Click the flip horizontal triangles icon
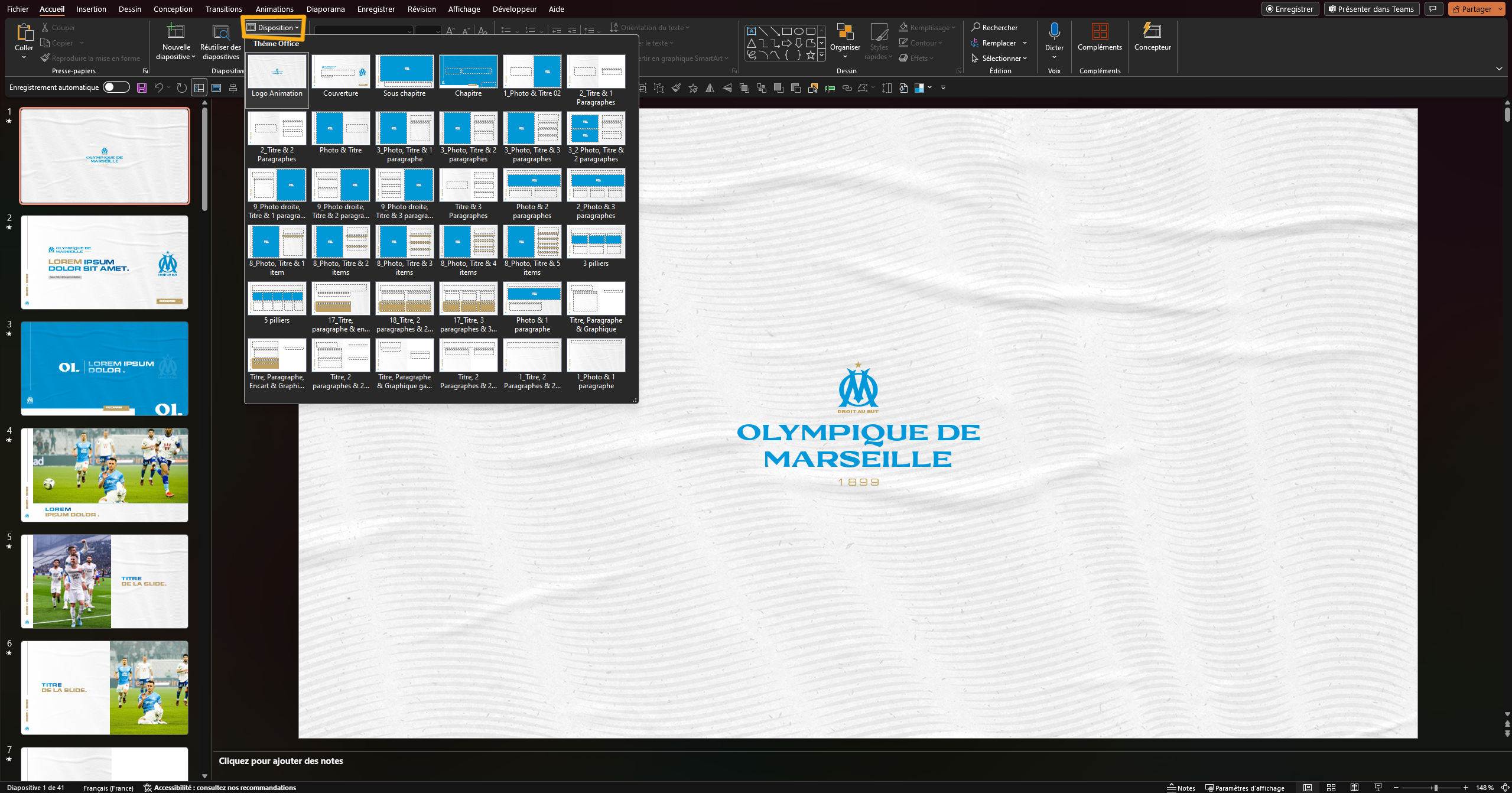 coord(710,88)
